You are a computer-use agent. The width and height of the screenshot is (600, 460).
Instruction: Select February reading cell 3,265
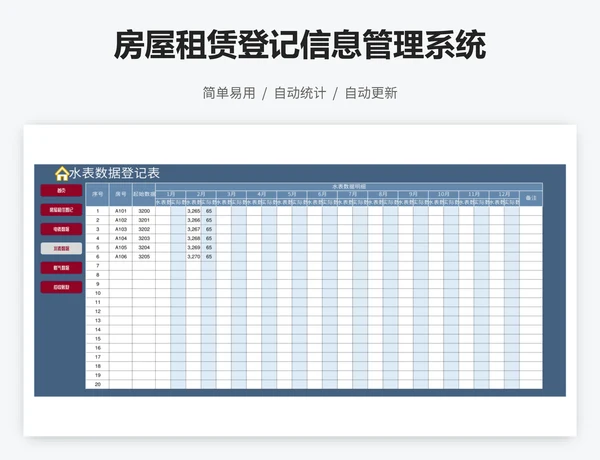click(x=194, y=211)
